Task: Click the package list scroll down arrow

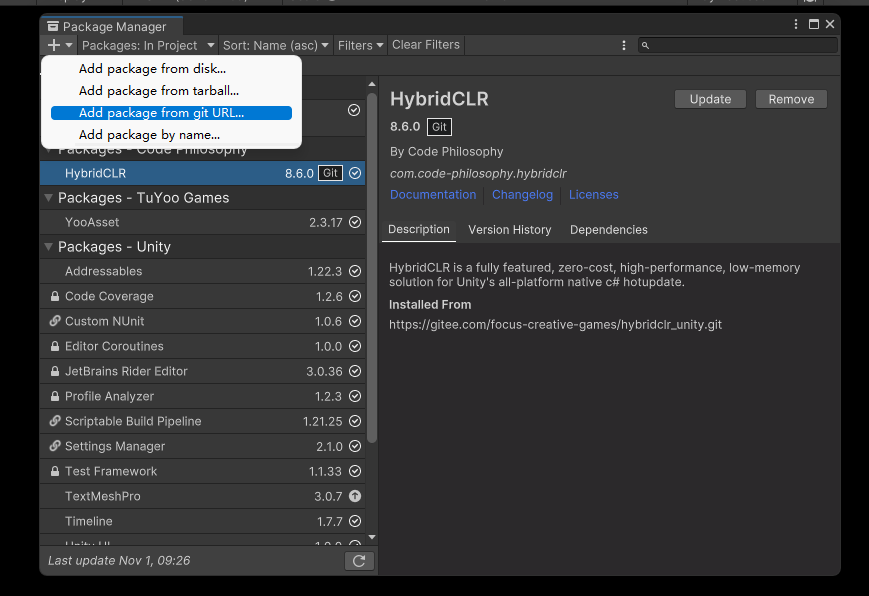Action: pos(372,537)
